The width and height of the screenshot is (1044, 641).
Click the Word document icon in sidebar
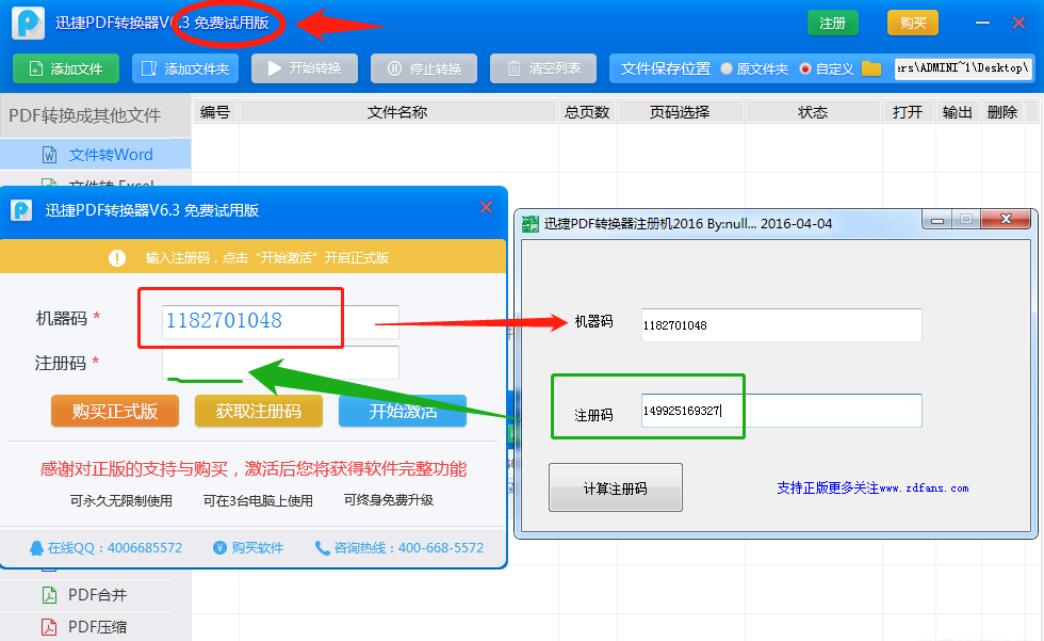(x=49, y=154)
